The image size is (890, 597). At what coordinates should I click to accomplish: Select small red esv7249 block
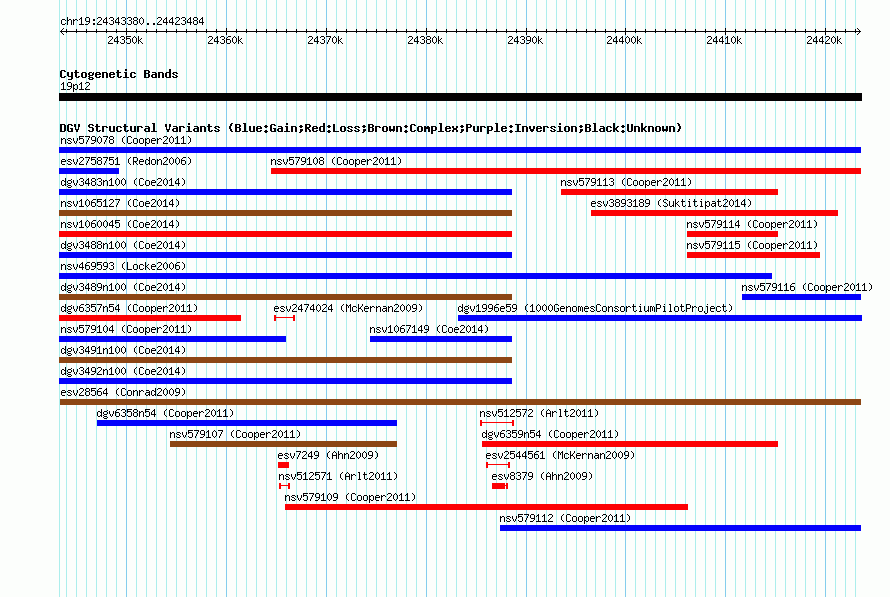point(283,465)
